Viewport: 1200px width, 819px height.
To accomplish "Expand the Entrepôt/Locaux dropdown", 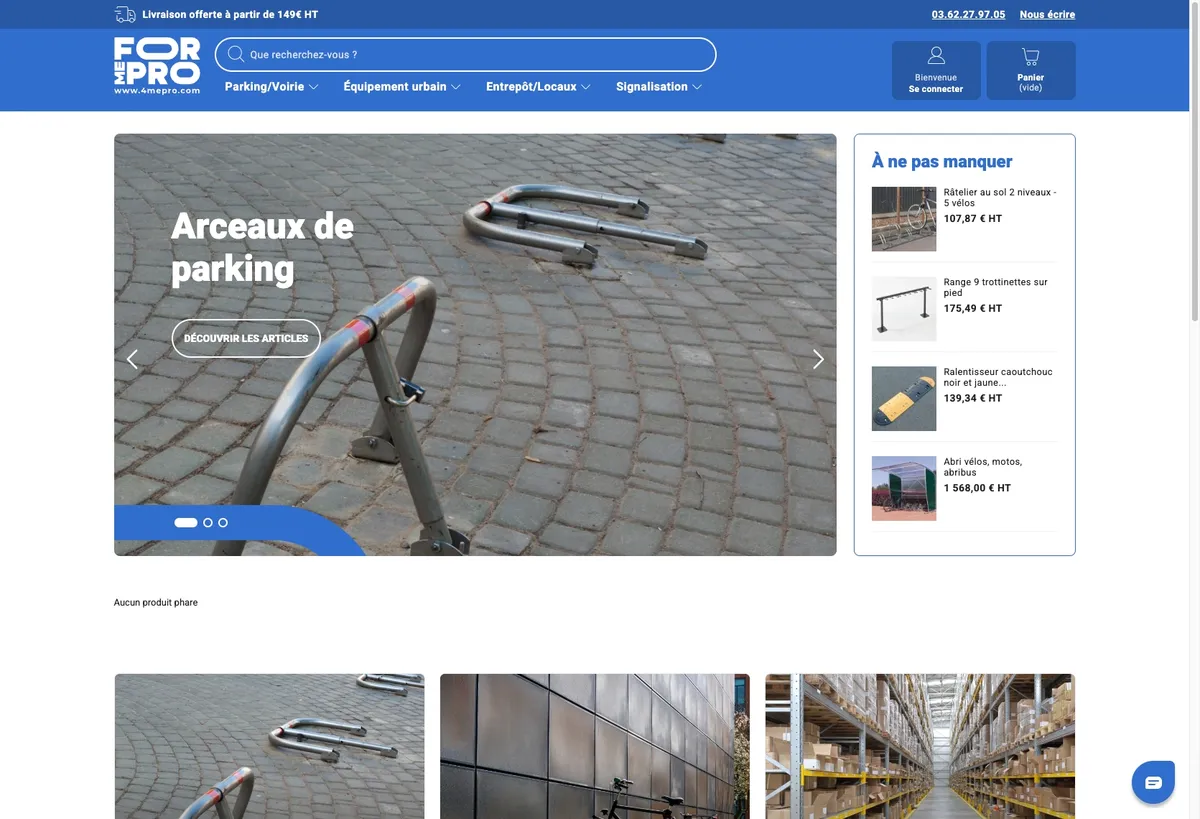I will pos(538,87).
